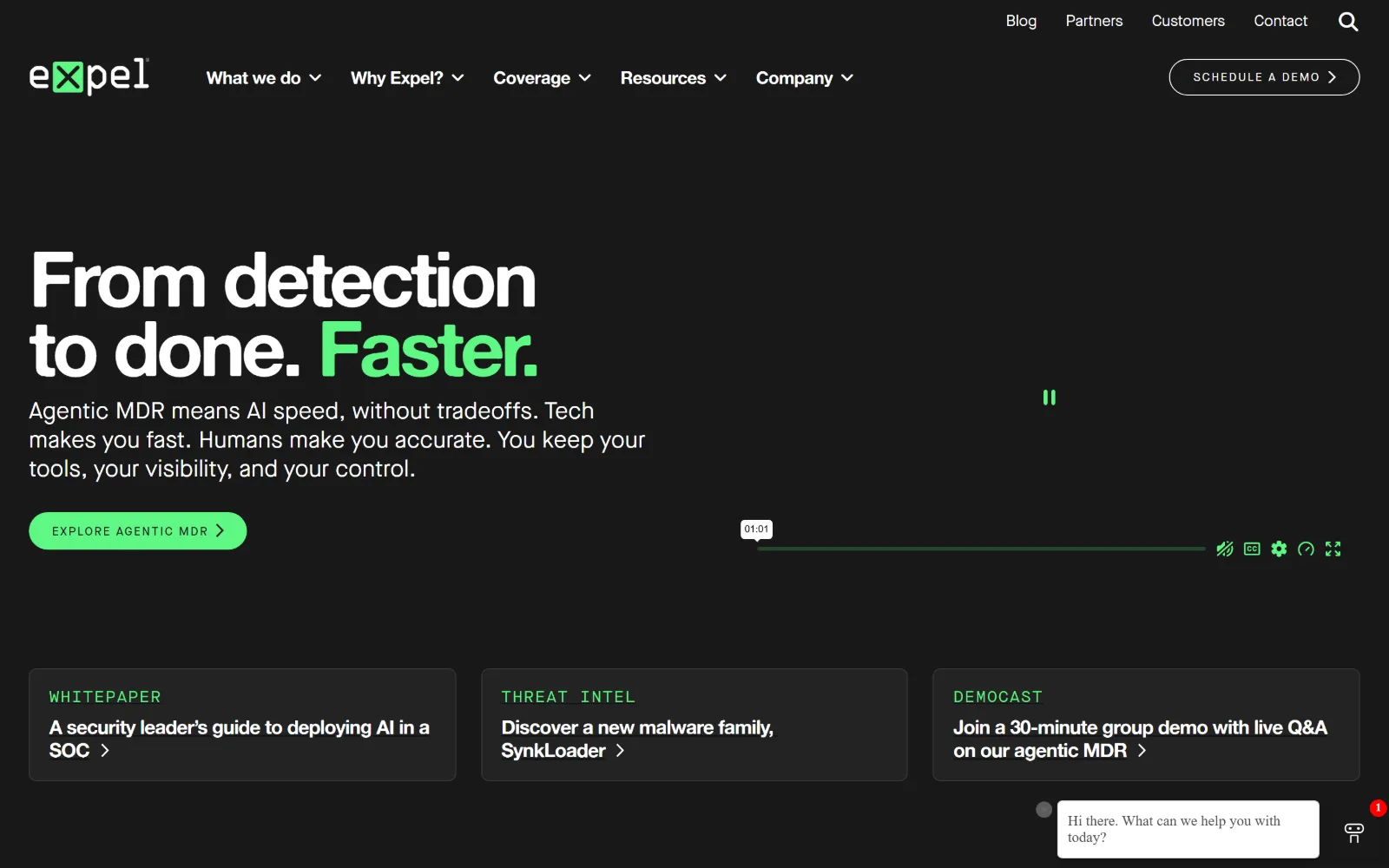
Task: Unmute the video with the volume icon
Action: [x=1225, y=549]
